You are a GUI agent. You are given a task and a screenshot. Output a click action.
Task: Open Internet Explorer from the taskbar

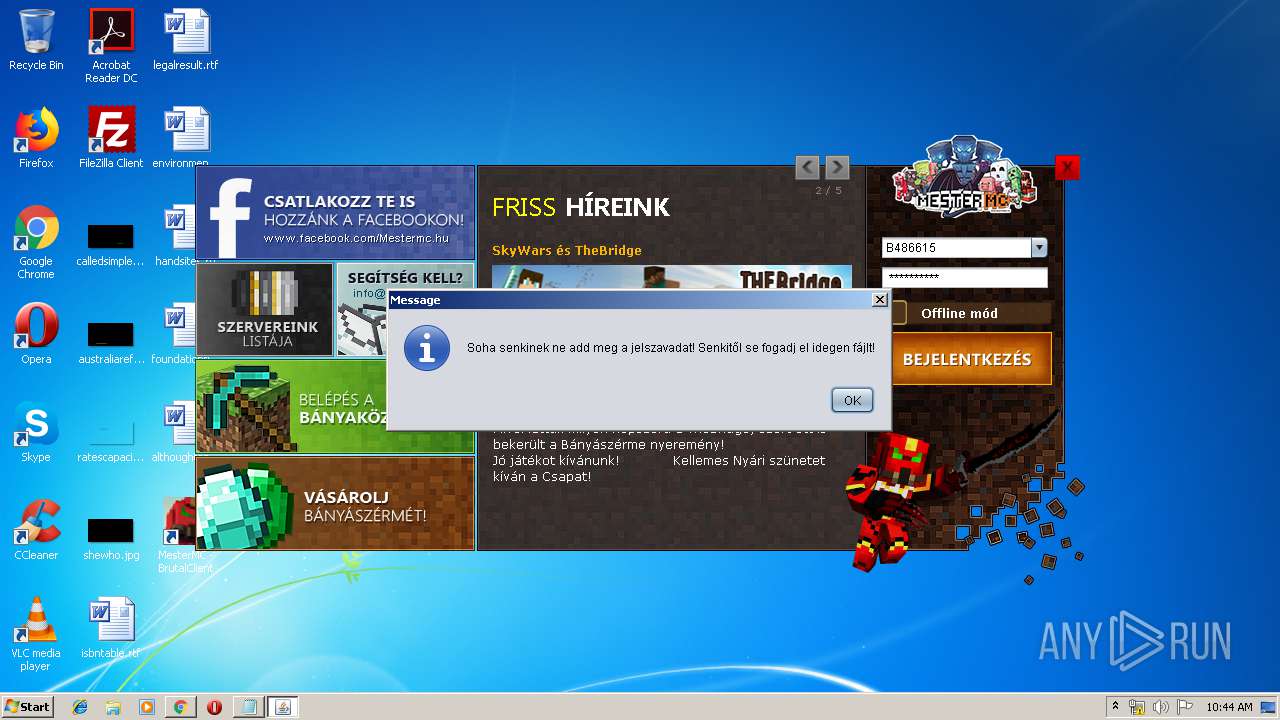click(x=80, y=707)
